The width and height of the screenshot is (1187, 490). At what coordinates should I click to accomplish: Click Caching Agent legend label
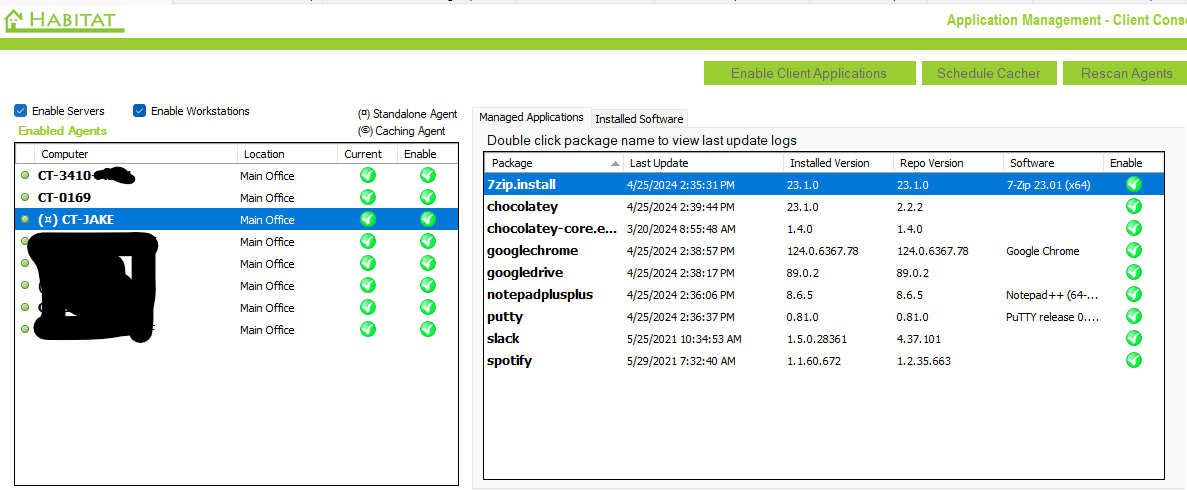pyautogui.click(x=401, y=130)
